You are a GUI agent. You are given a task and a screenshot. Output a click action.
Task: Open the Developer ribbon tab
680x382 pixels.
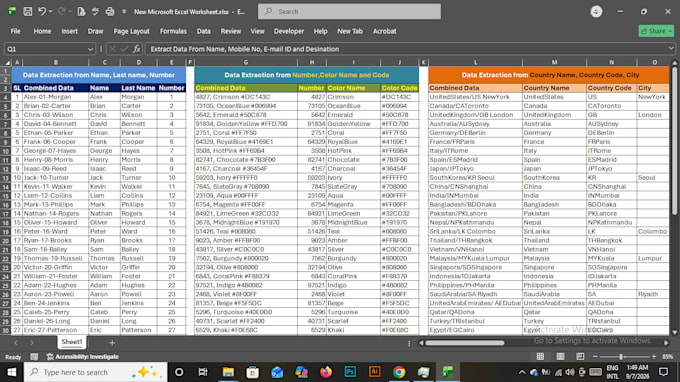point(289,31)
